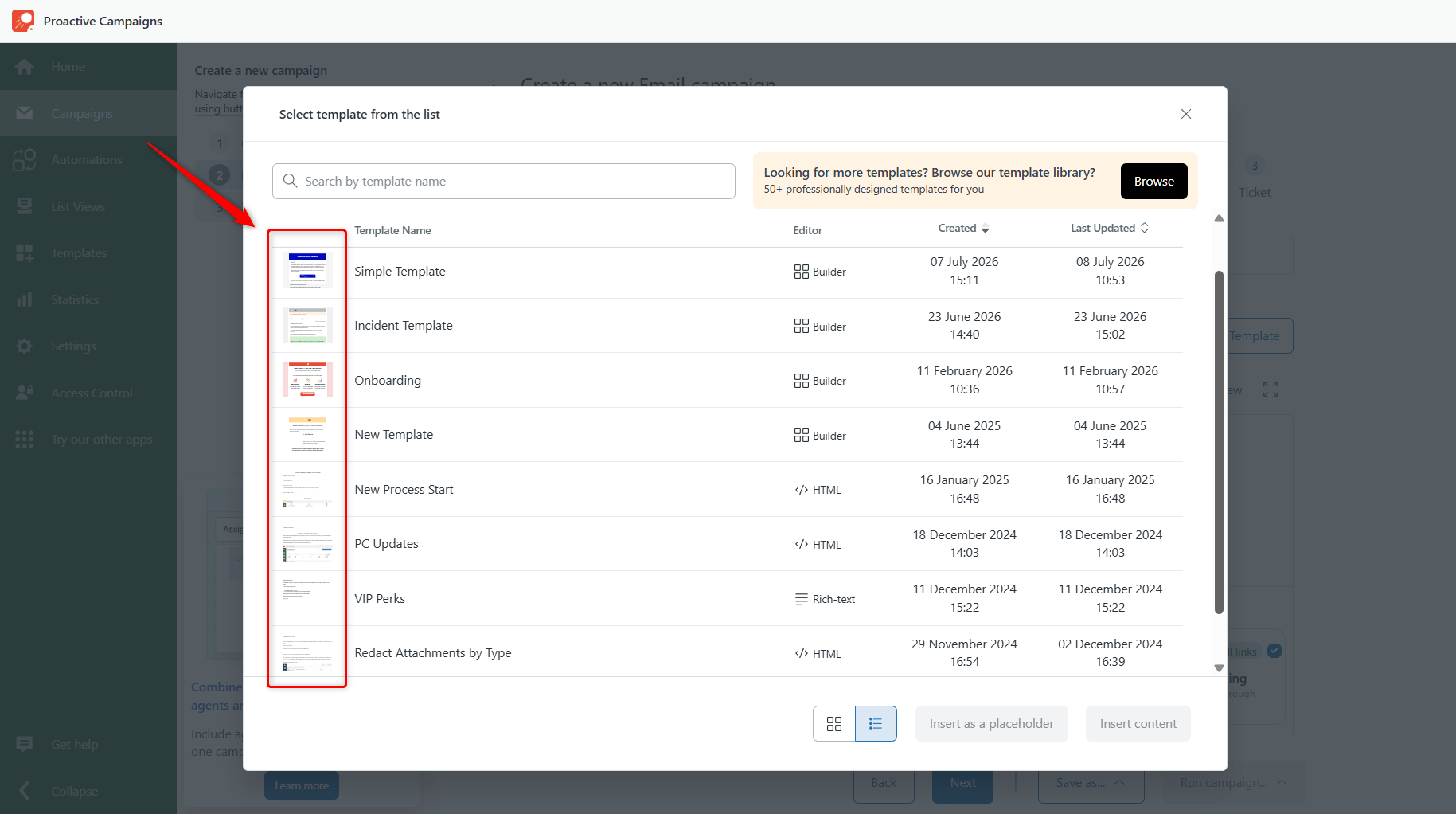Viewport: 1456px width, 814px height.
Task: Click the Access Control people icon
Action: pos(25,393)
